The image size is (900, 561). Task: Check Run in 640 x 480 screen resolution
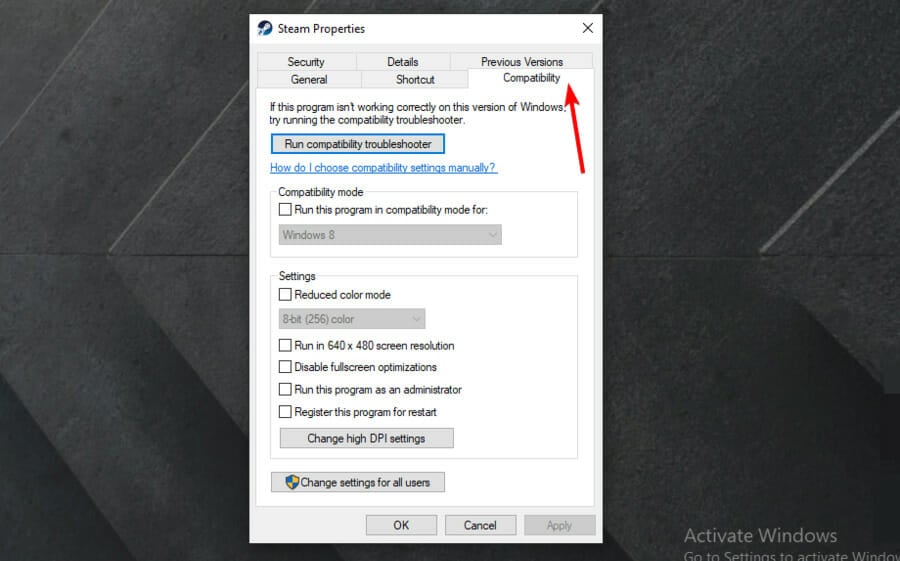click(x=285, y=345)
